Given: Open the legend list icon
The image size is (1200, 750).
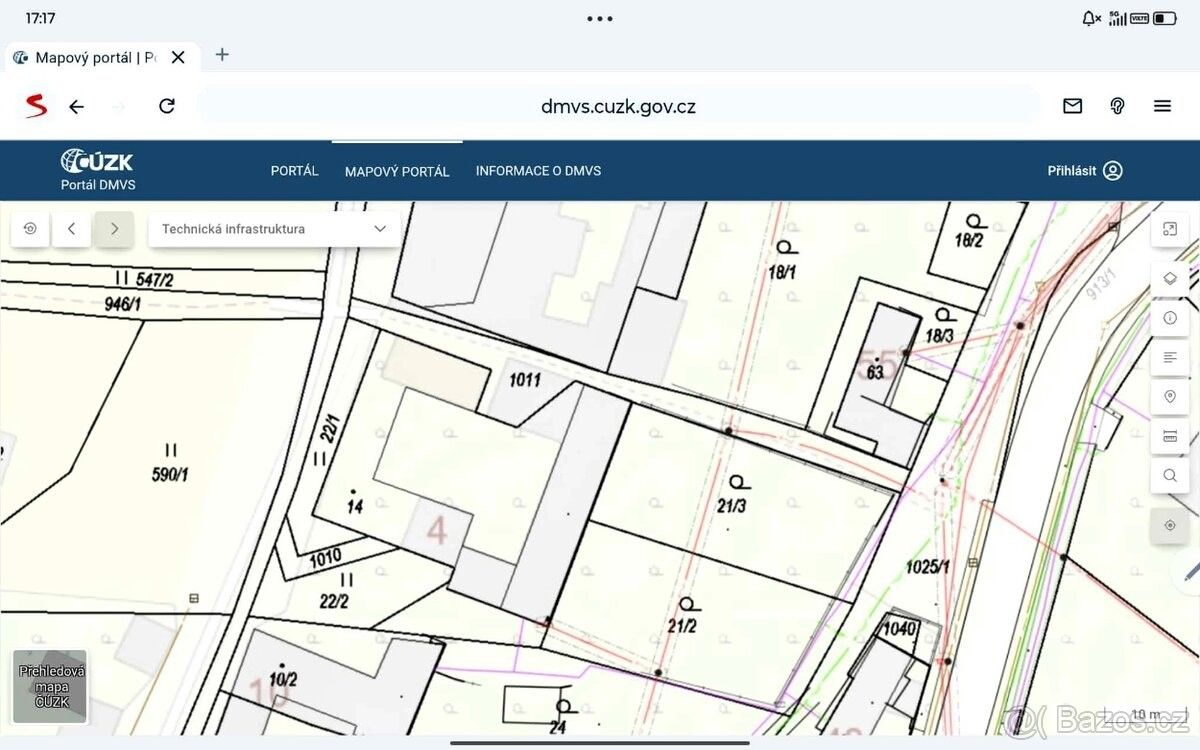Looking at the screenshot, I should (1170, 357).
